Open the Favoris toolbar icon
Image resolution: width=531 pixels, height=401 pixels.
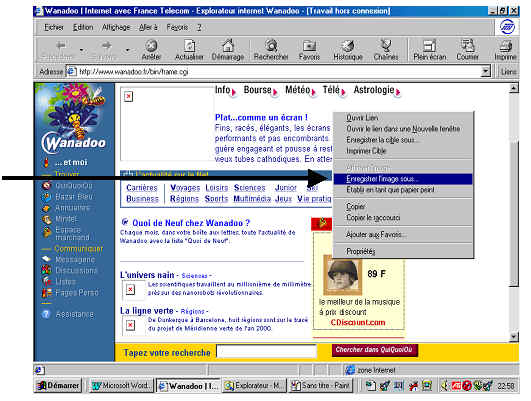pos(309,46)
